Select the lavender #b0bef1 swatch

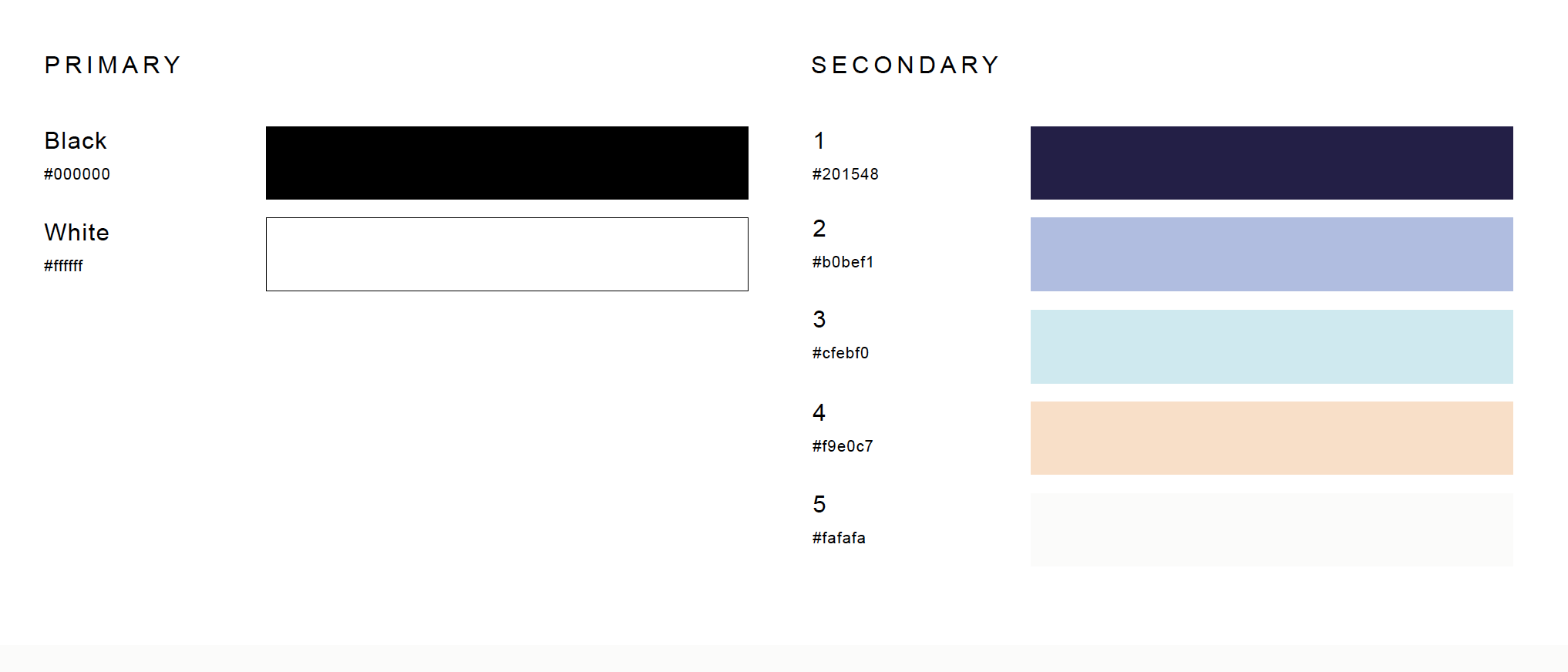1272,254
